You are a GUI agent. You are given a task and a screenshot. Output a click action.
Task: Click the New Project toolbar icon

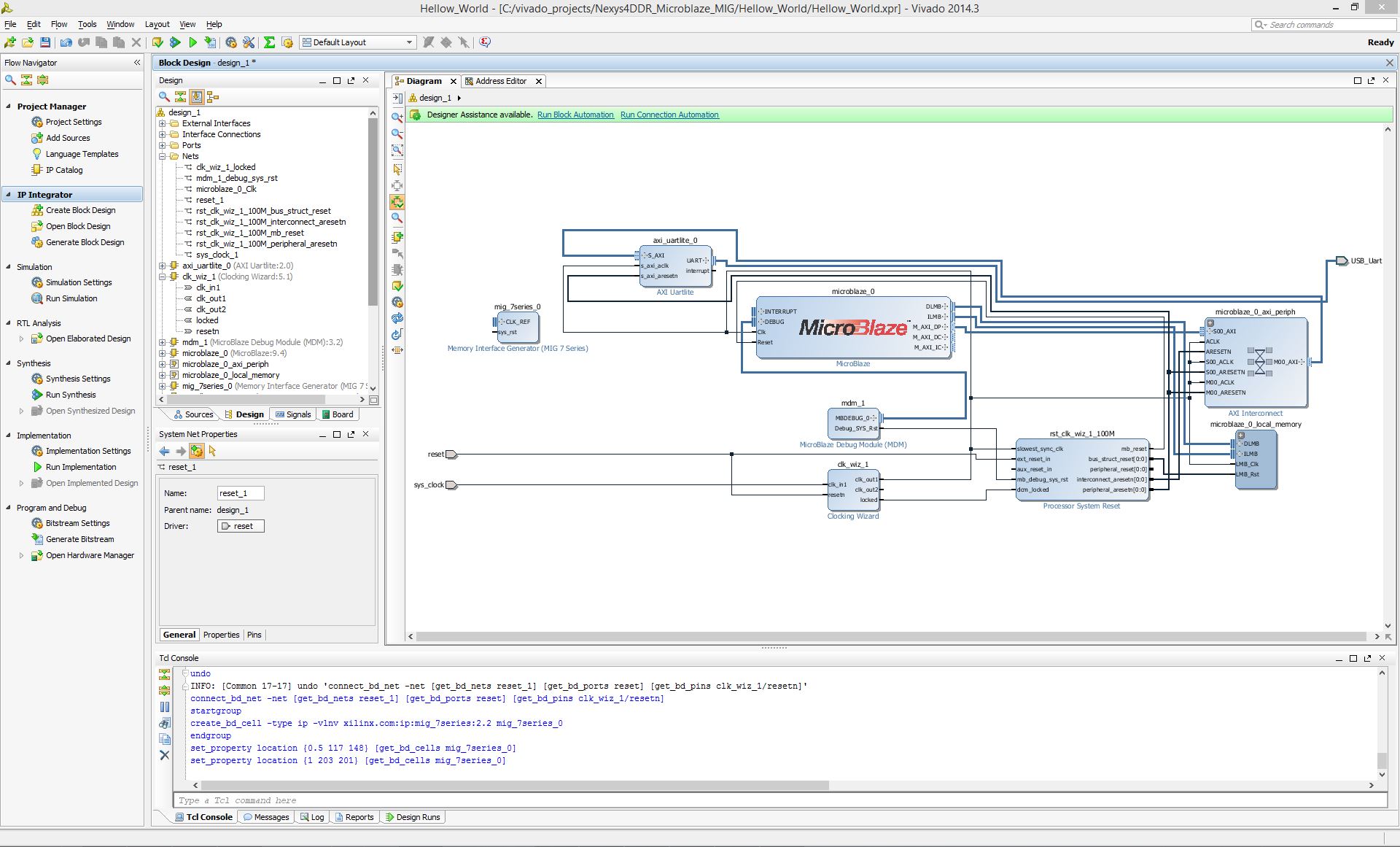pos(10,42)
